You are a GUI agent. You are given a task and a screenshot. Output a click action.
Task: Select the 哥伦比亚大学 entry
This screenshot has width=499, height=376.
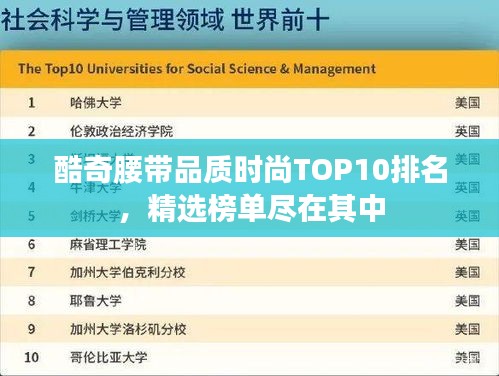[109, 358]
